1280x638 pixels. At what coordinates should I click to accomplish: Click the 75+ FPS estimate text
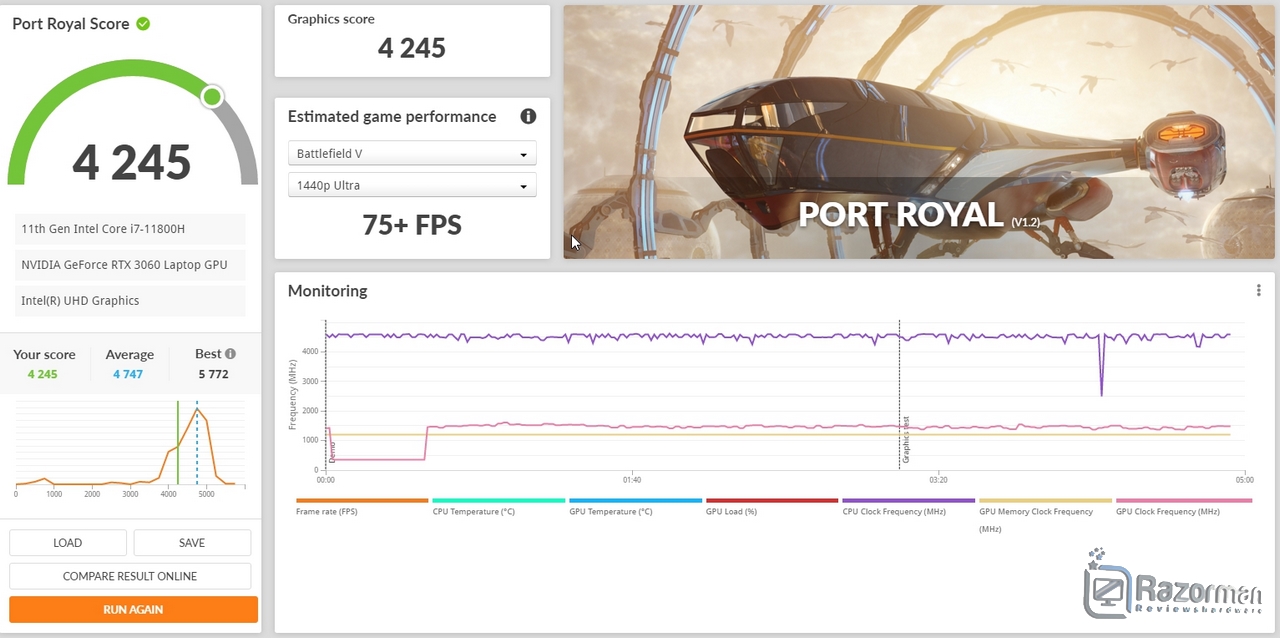coord(412,225)
